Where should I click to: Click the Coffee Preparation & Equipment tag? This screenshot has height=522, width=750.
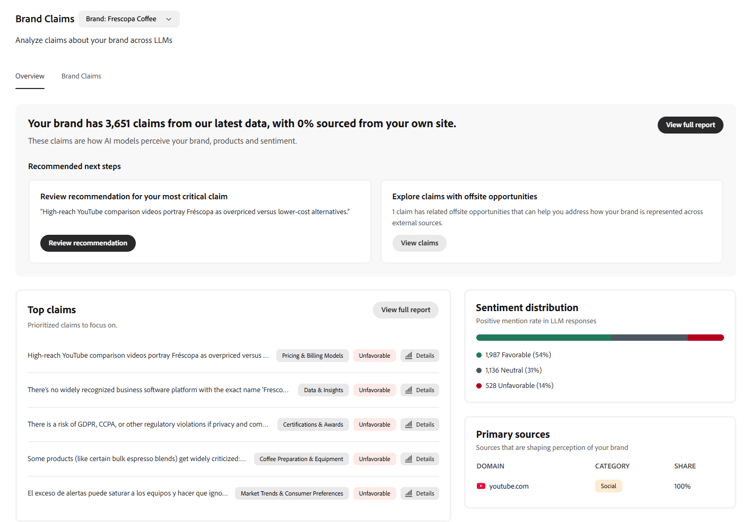pos(301,459)
